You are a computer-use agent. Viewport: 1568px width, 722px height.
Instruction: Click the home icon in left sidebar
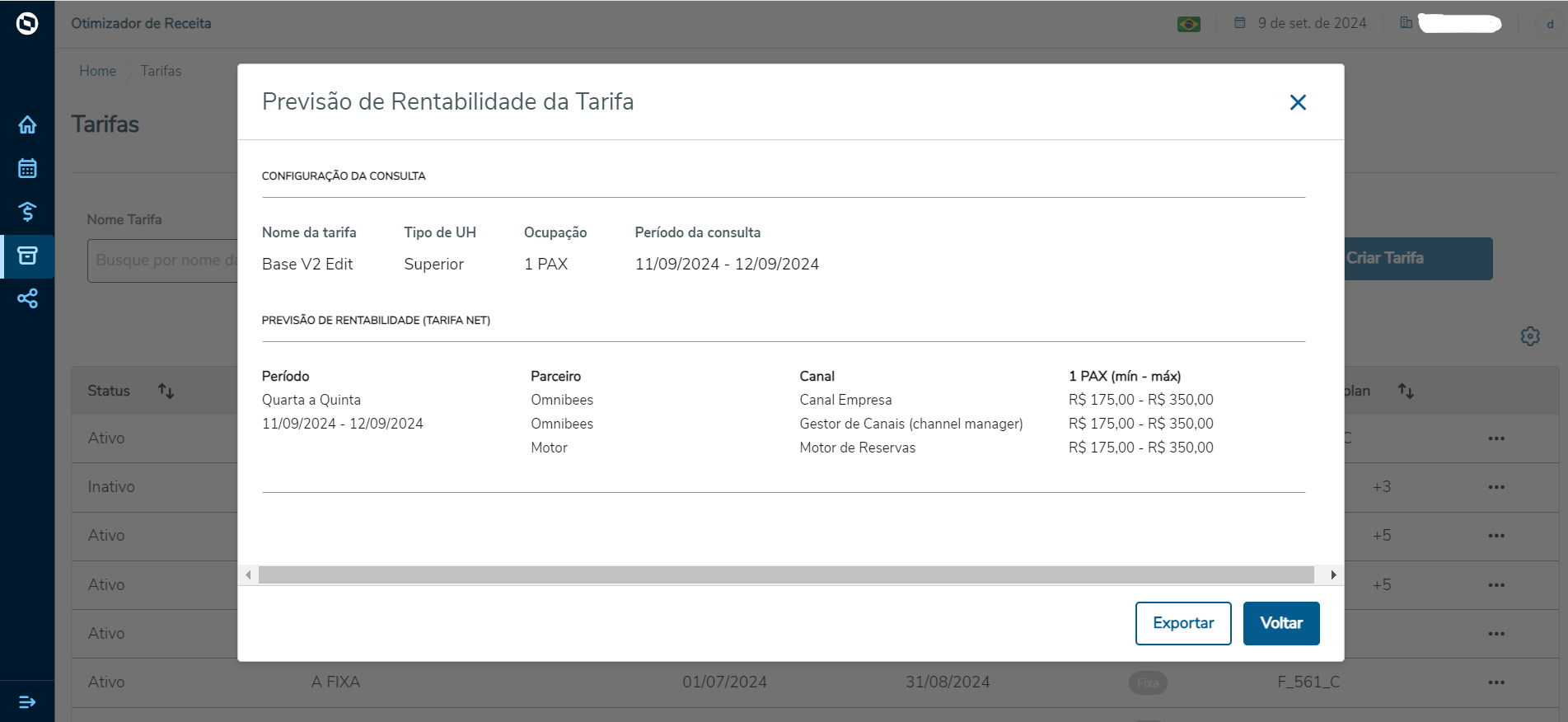pyautogui.click(x=27, y=124)
